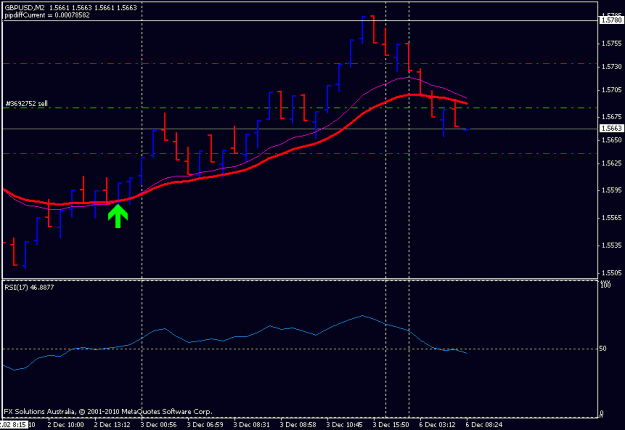Click the 1.5625 price axis label
The width and height of the screenshot is (625, 430).
(611, 163)
